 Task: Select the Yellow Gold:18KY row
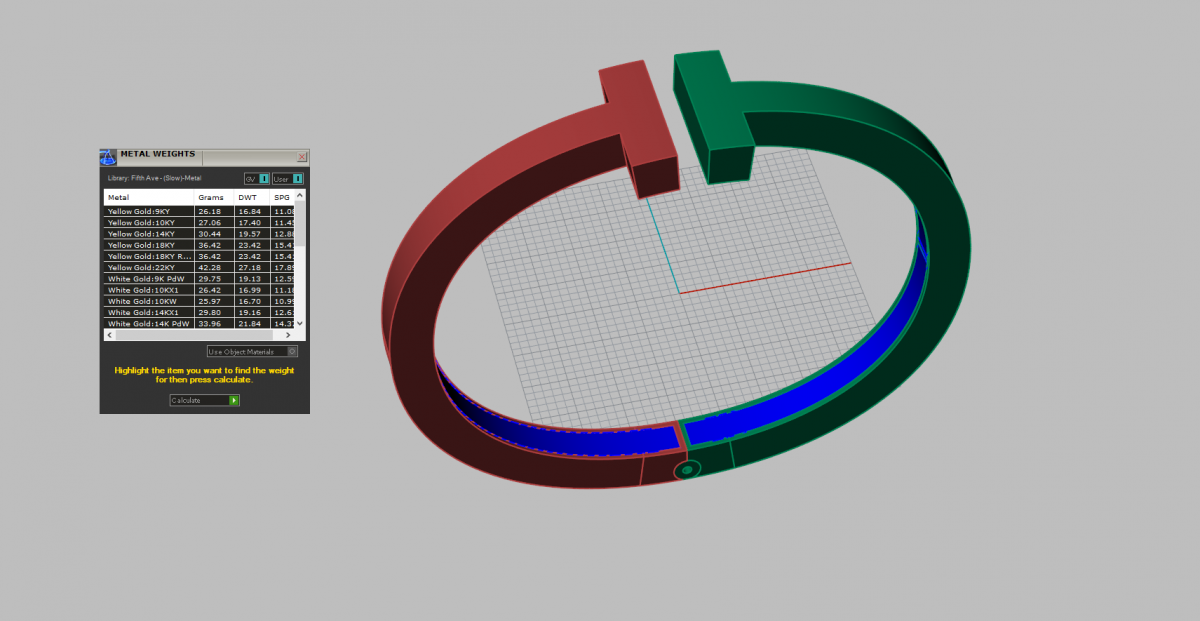[199, 245]
